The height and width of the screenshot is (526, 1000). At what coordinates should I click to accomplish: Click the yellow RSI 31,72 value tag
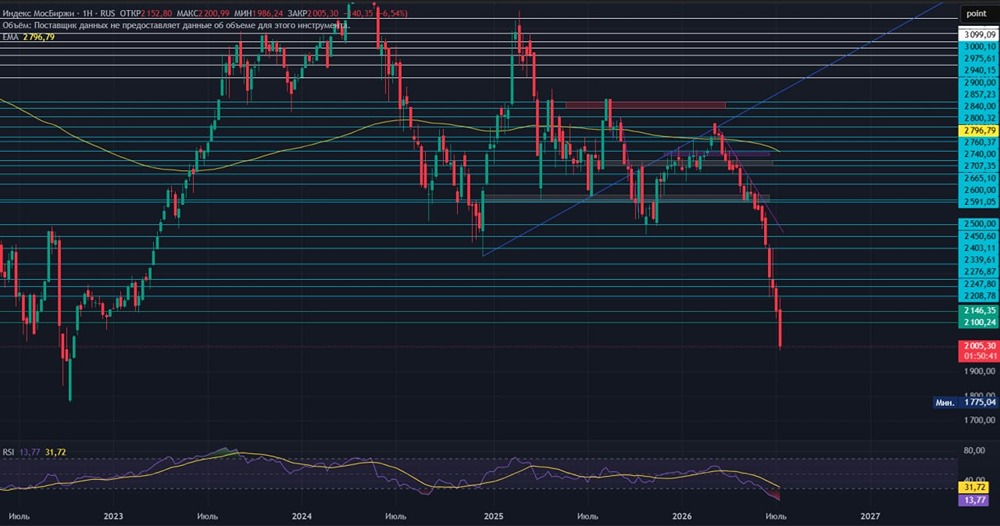pyautogui.click(x=974, y=488)
